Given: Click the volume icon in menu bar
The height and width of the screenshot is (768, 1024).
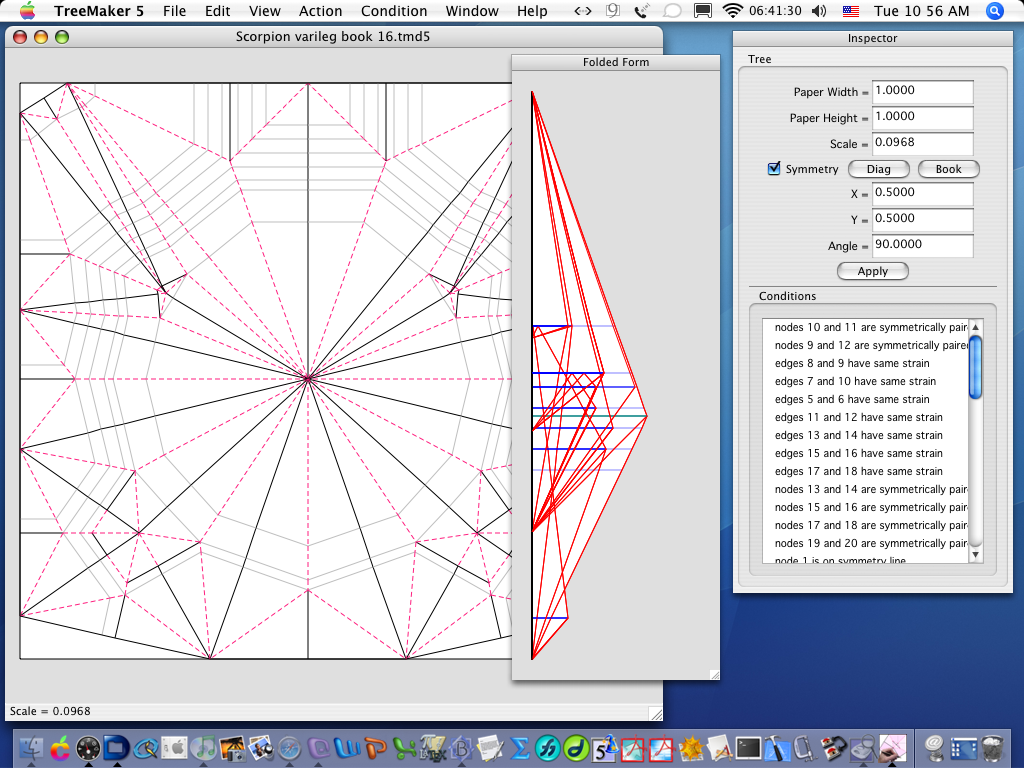Looking at the screenshot, I should point(819,11).
